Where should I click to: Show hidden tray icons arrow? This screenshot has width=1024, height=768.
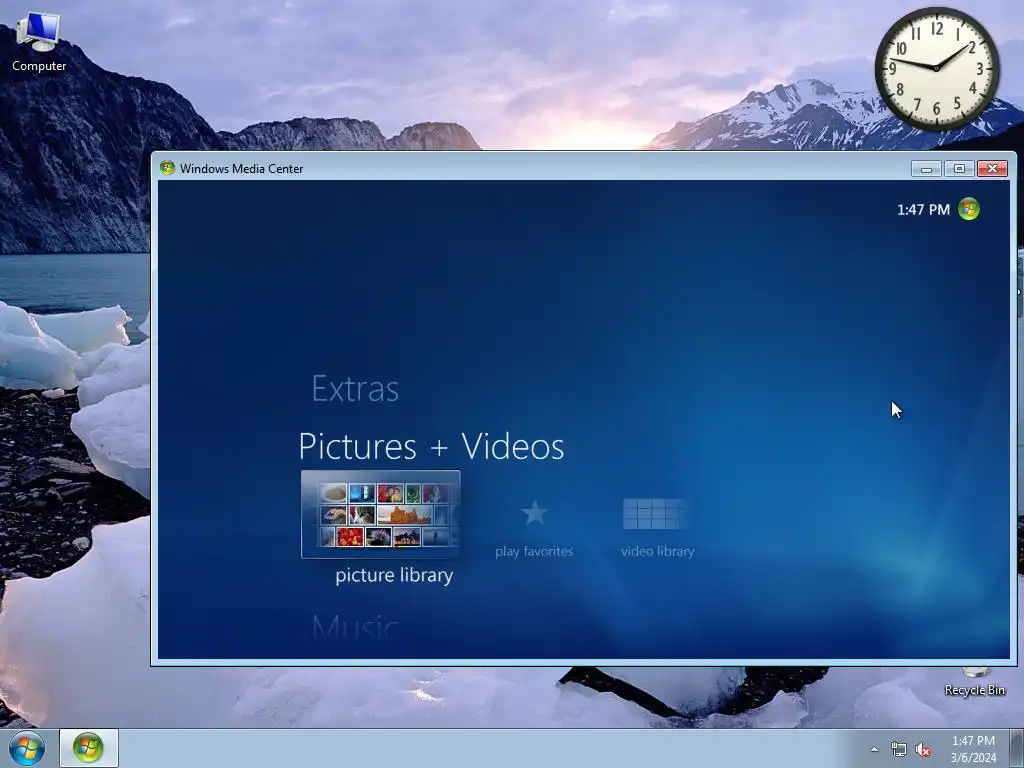click(x=874, y=750)
